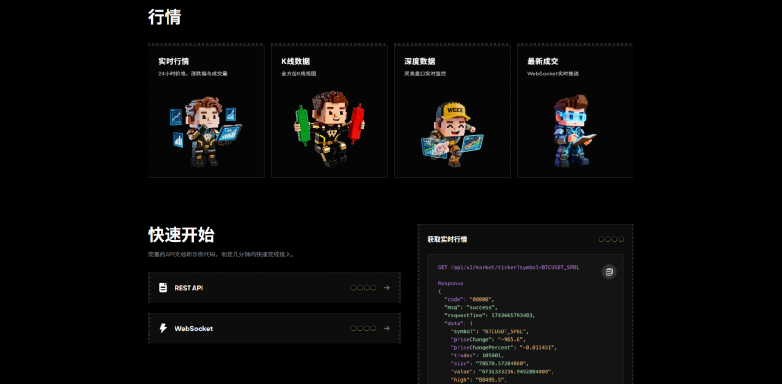Click the arrow icon in WebSocket row

pos(387,329)
